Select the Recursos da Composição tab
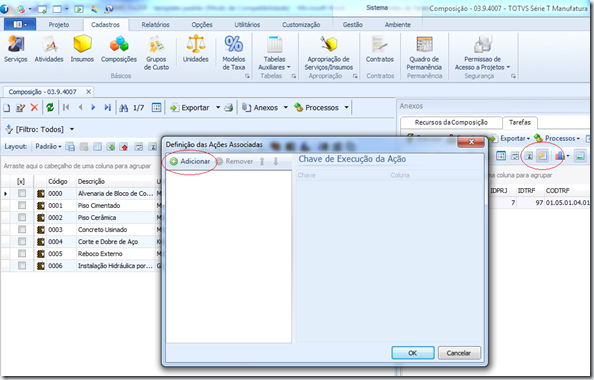Viewport: 594px width, 380px height. coord(451,122)
